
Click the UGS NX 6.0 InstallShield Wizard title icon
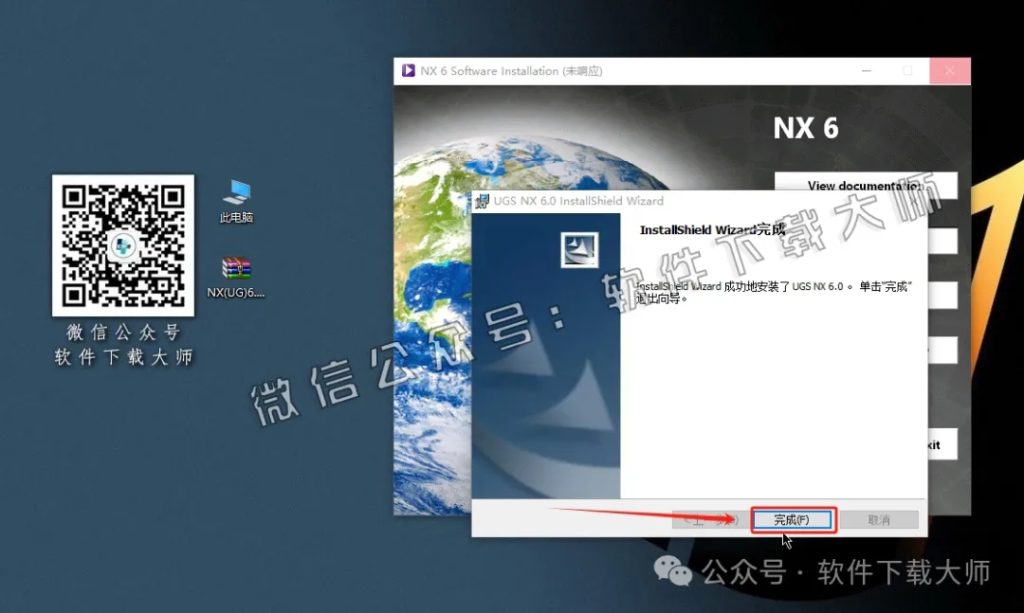click(x=482, y=201)
